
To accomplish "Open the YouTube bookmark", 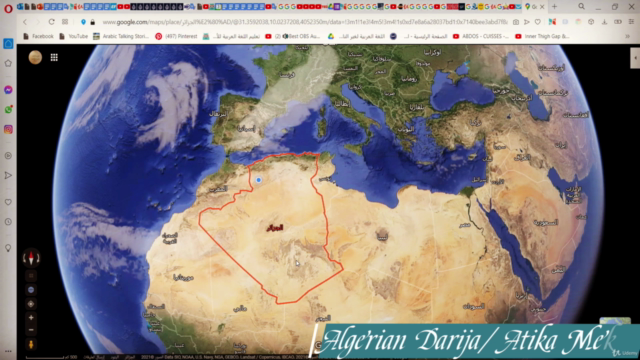I will pyautogui.click(x=73, y=36).
